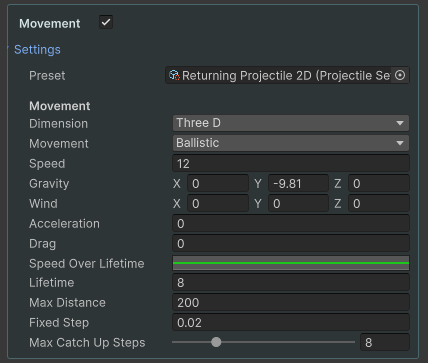Click the Movement title next to the checkbox
The image size is (428, 363).
50,24
